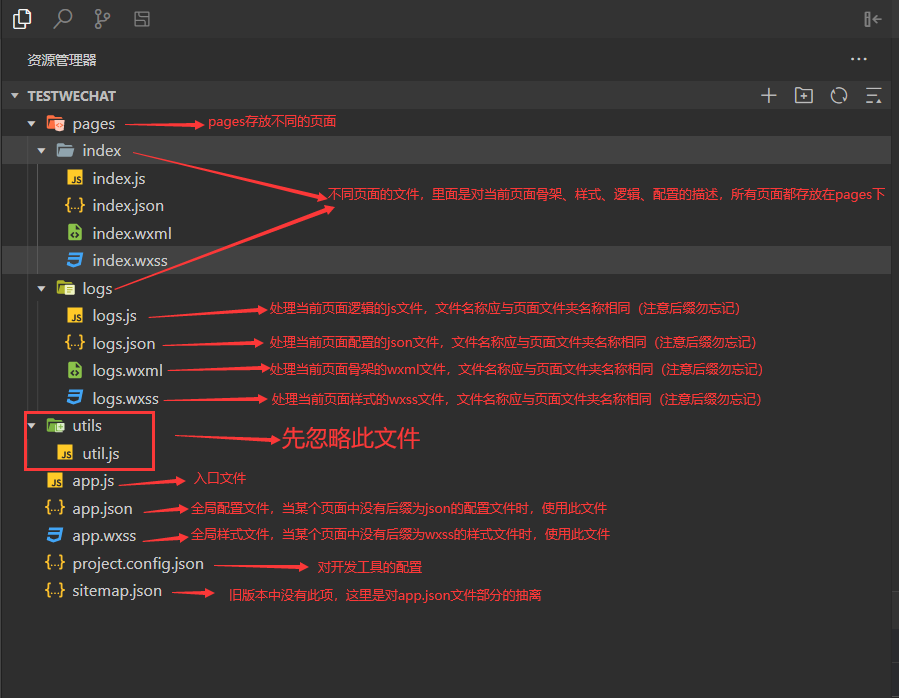899x698 pixels.
Task: Click the TESTWECHAT section header label
Action: pyautogui.click(x=72, y=96)
